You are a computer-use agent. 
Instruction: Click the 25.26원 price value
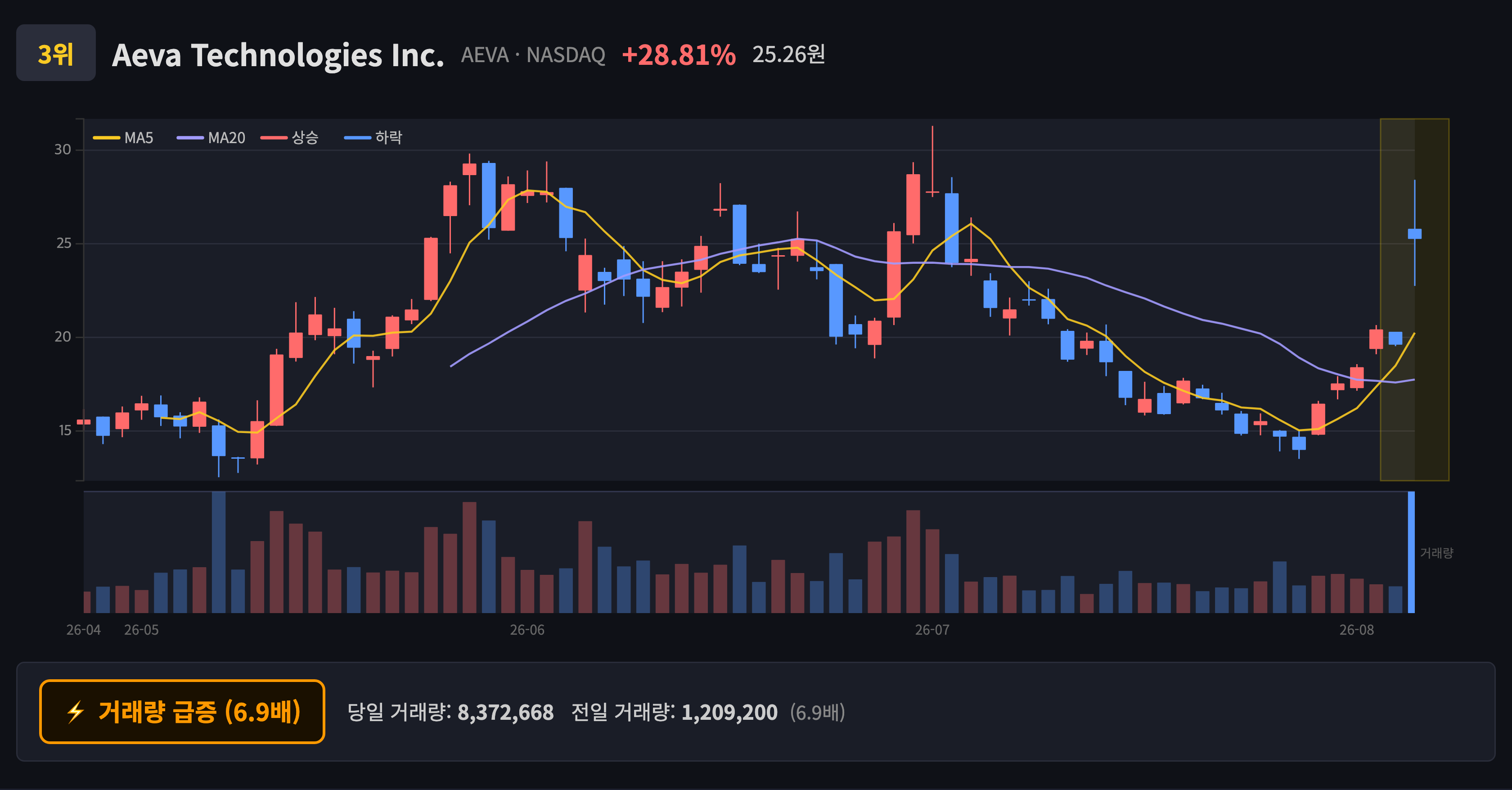point(789,54)
